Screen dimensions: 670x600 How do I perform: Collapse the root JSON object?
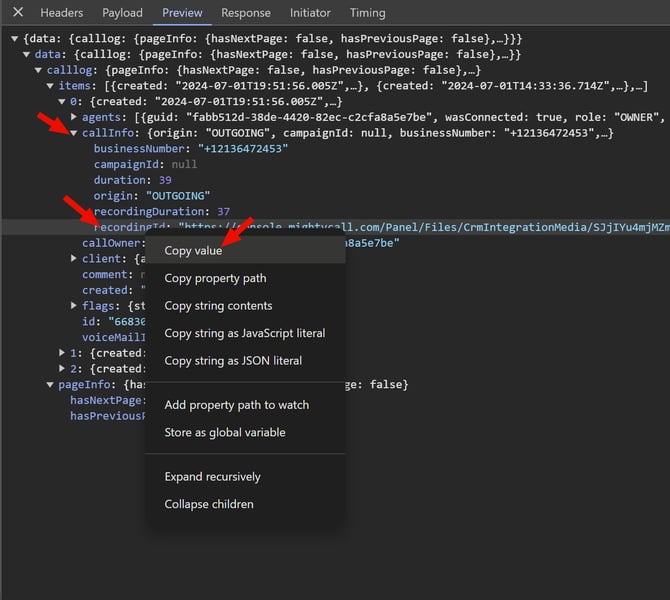(x=15, y=39)
